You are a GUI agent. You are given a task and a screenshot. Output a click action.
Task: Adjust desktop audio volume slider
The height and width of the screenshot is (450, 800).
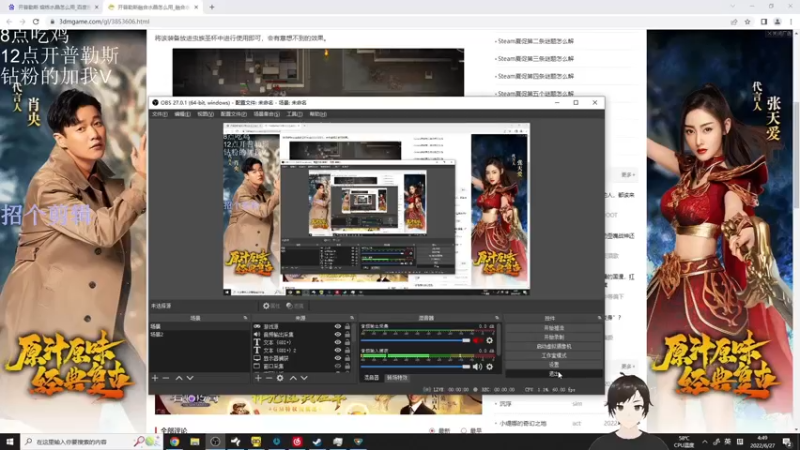(415, 340)
